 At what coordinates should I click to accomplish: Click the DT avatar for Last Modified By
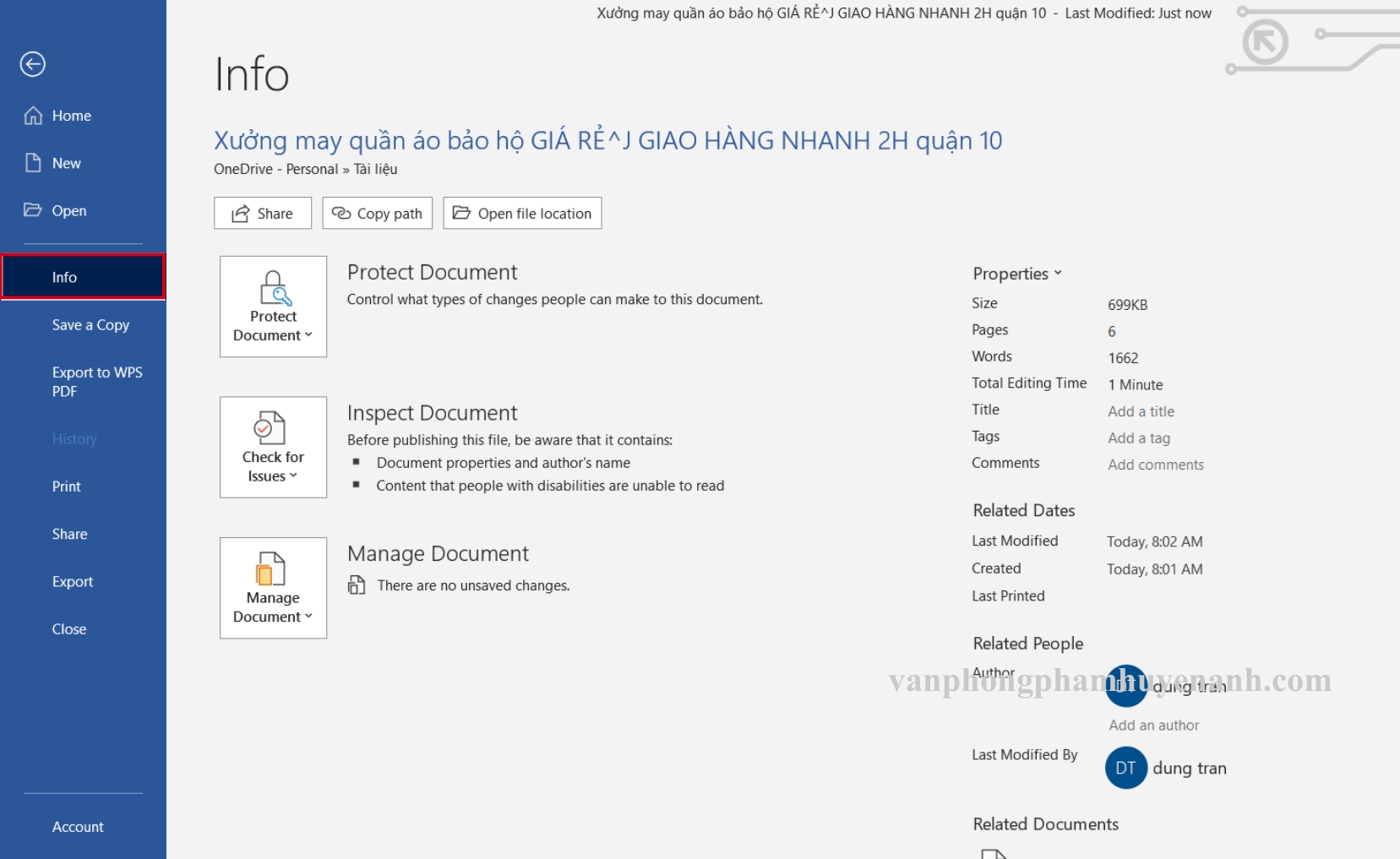point(1126,768)
